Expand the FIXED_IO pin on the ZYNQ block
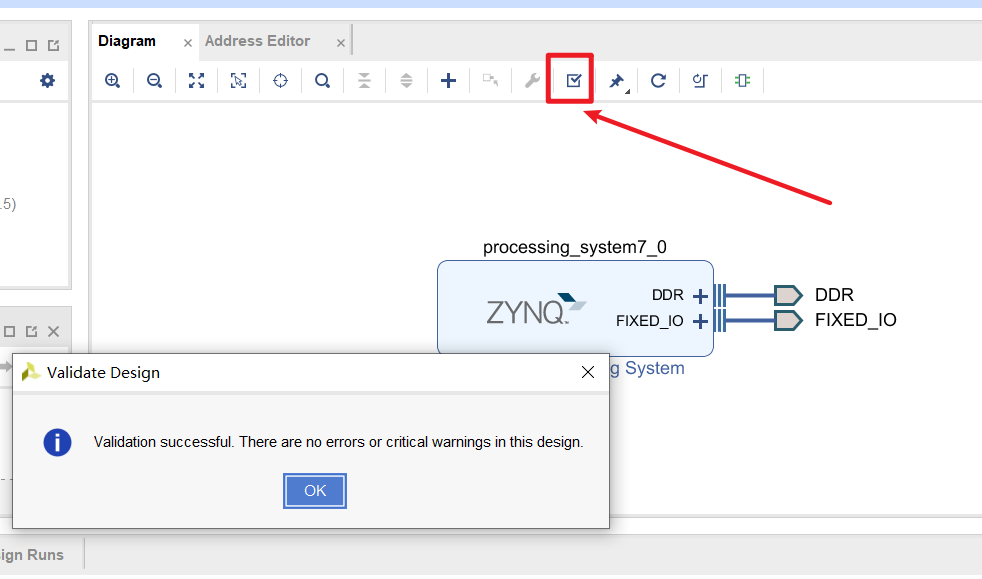 tap(699, 320)
